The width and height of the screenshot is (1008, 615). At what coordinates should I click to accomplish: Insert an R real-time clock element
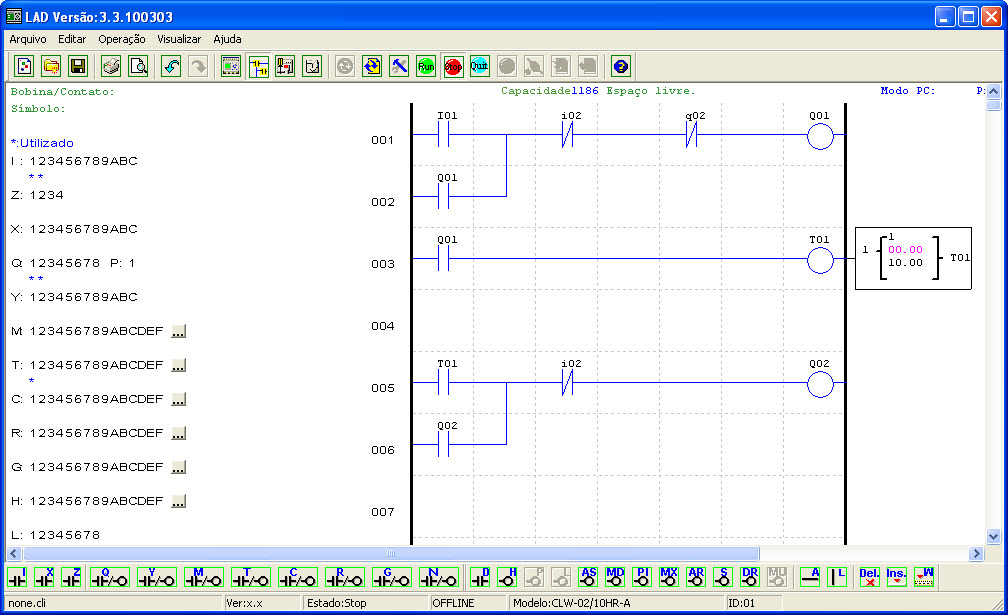coord(345,577)
